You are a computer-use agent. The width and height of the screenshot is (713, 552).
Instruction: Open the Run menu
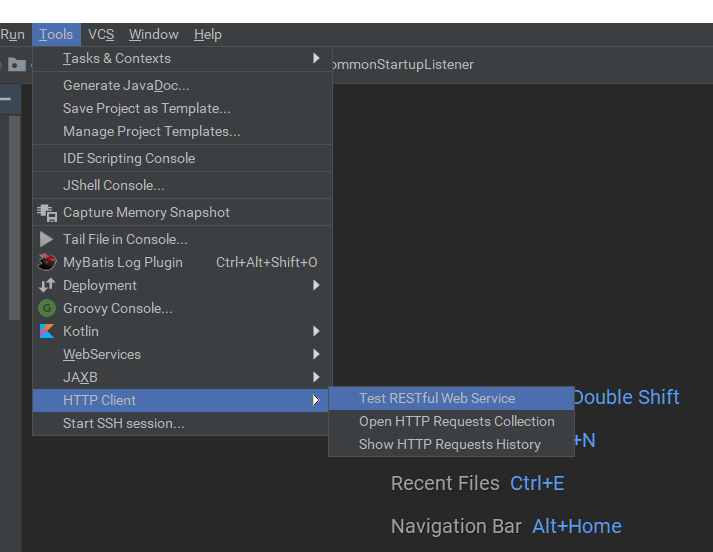(x=12, y=35)
